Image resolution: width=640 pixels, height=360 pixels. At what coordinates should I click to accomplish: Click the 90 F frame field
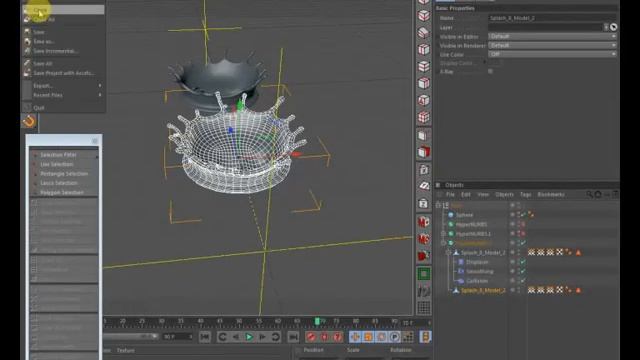177,337
